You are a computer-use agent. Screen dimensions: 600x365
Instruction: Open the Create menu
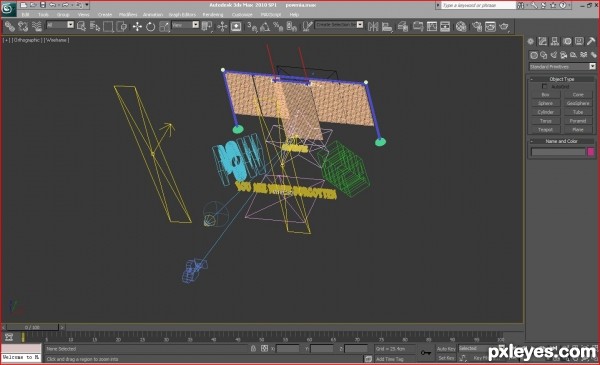(x=104, y=15)
